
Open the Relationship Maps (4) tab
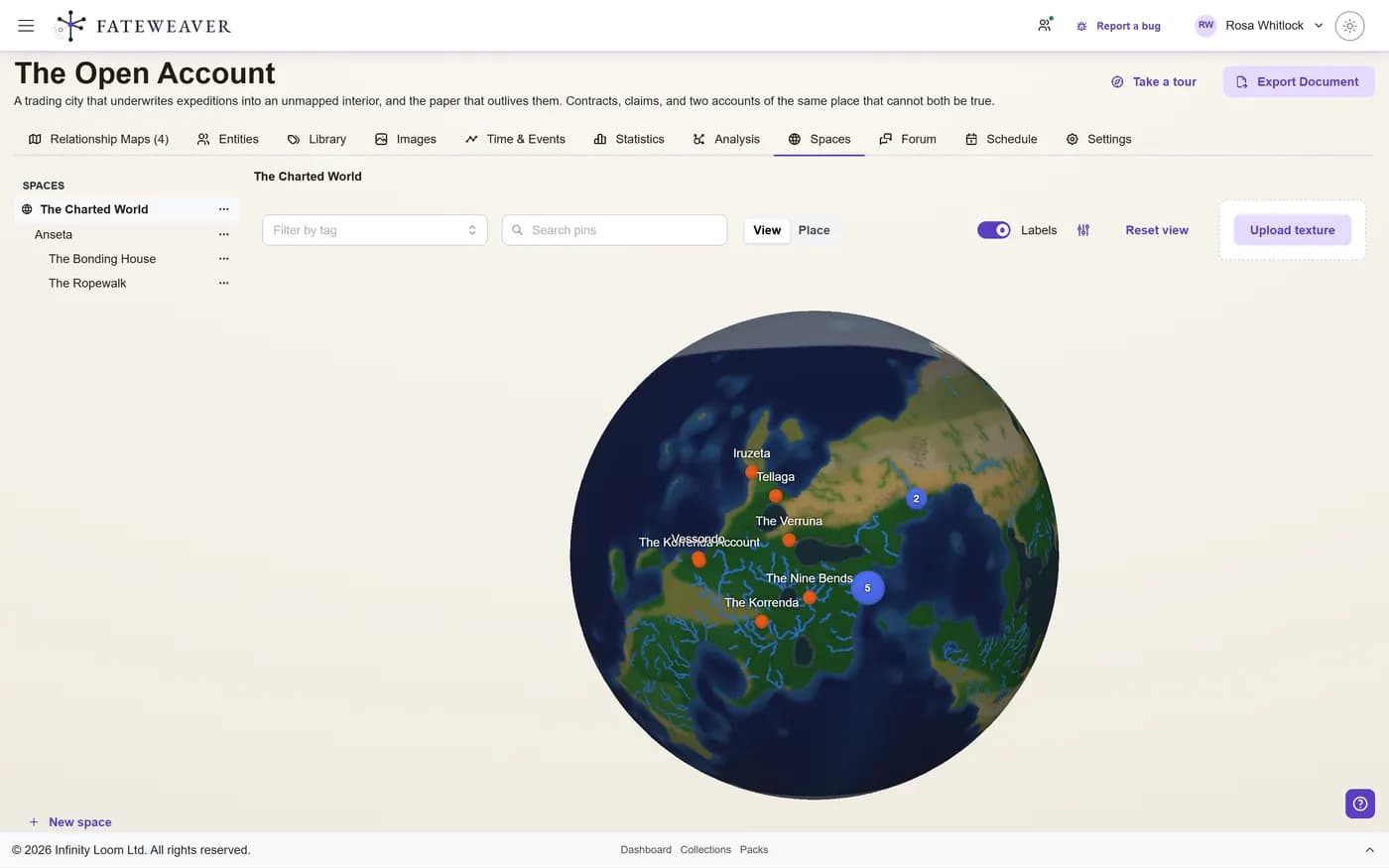[x=98, y=139]
